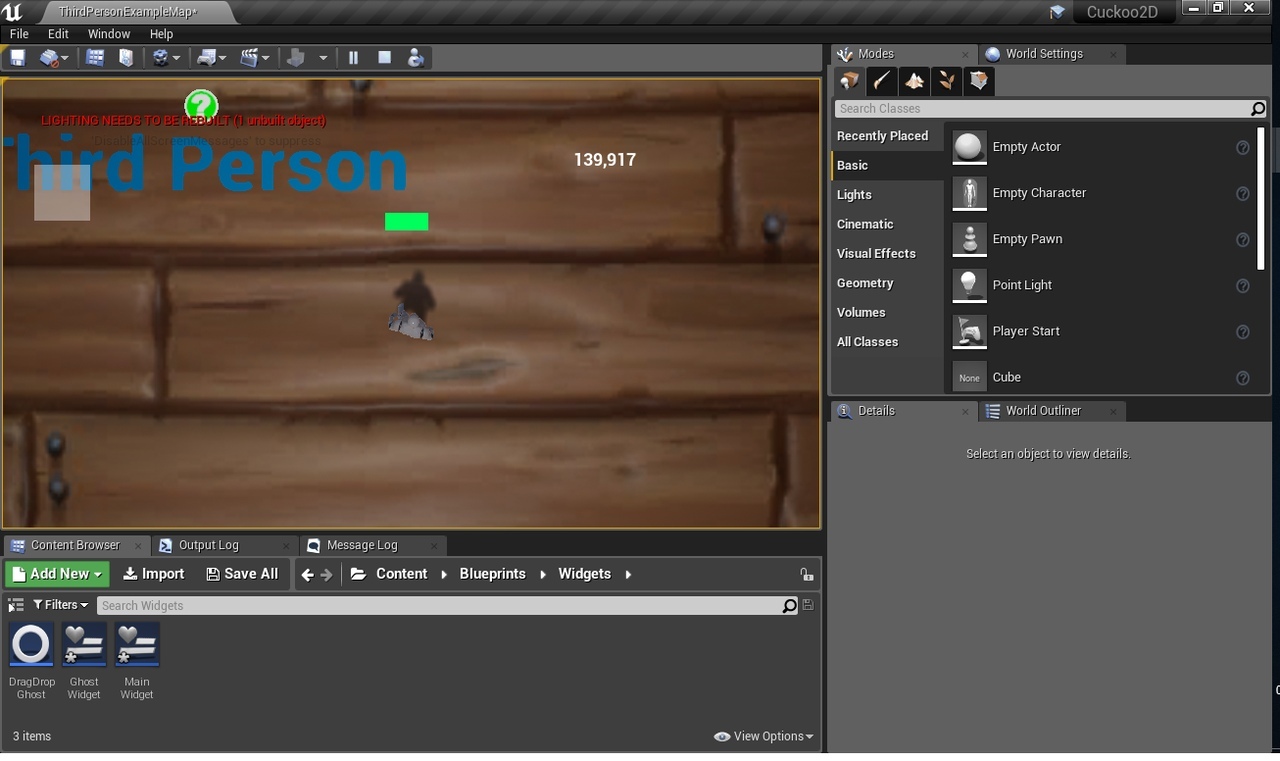Select the Volumes category
Viewport: 1280px width, 761px height.
861,313
